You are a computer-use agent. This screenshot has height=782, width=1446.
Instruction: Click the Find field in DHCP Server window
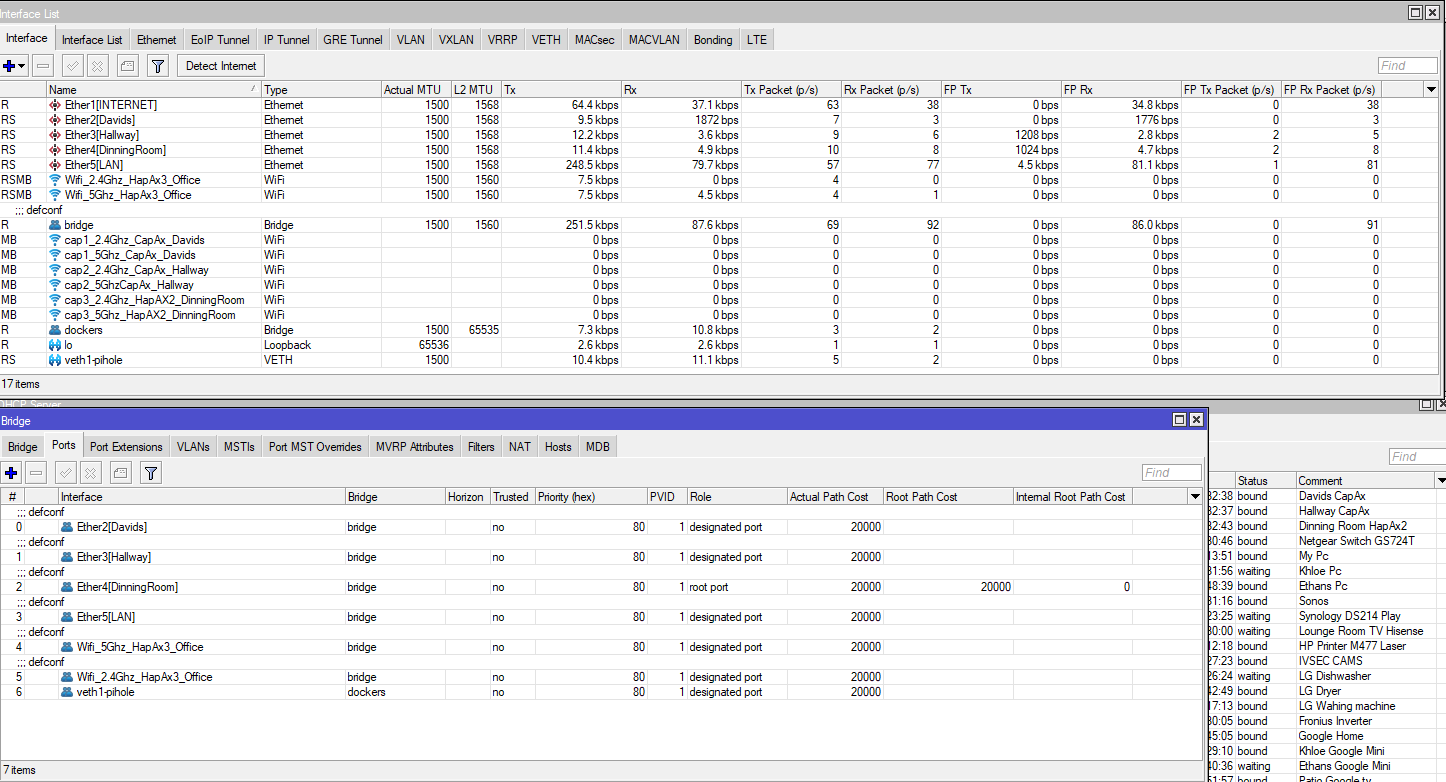(x=1418, y=457)
